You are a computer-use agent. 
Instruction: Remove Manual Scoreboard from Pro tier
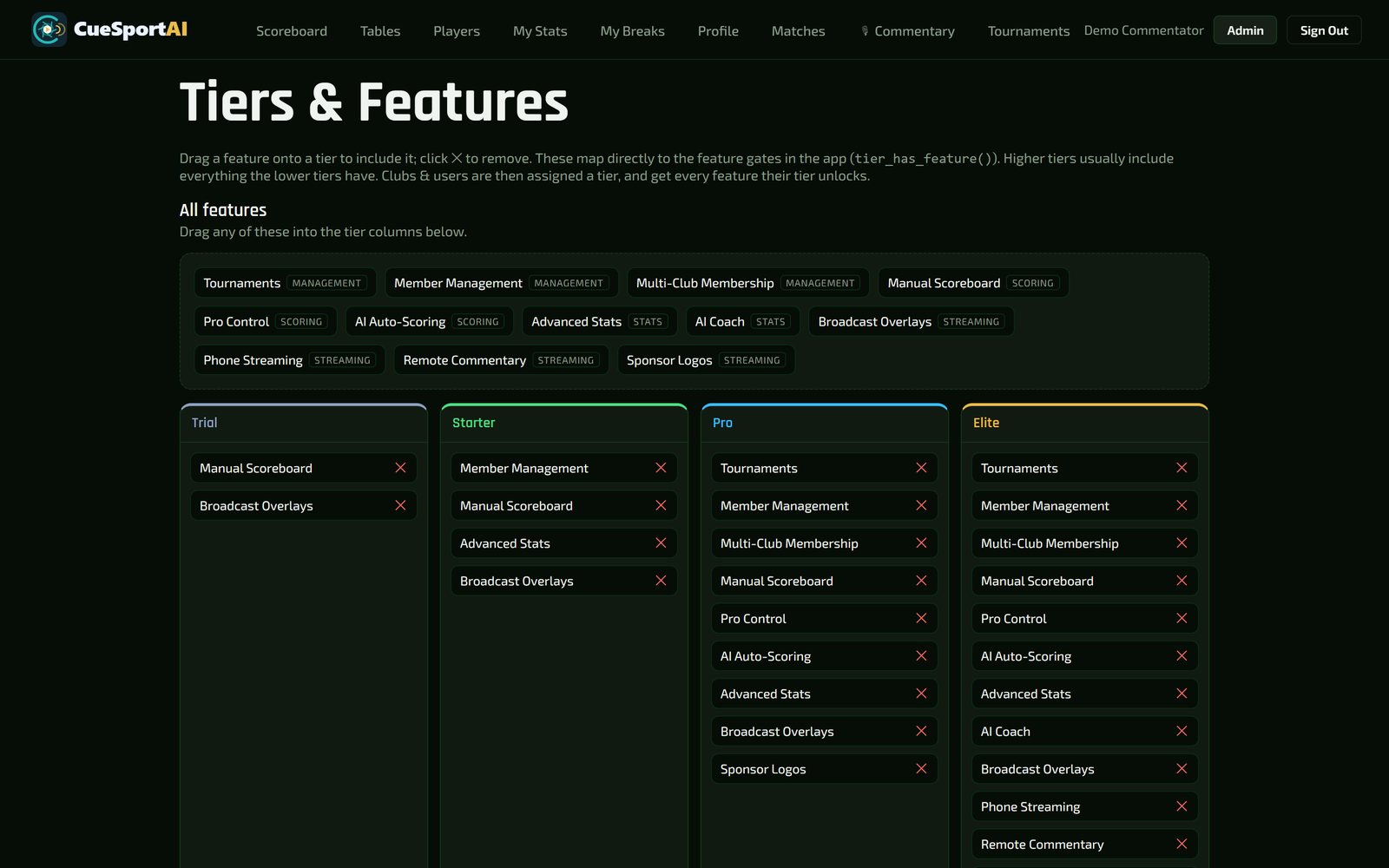(x=921, y=581)
